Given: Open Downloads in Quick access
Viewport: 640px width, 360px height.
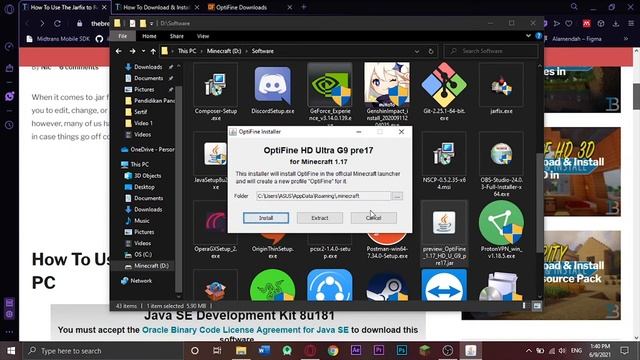Looking at the screenshot, I should click(x=148, y=67).
